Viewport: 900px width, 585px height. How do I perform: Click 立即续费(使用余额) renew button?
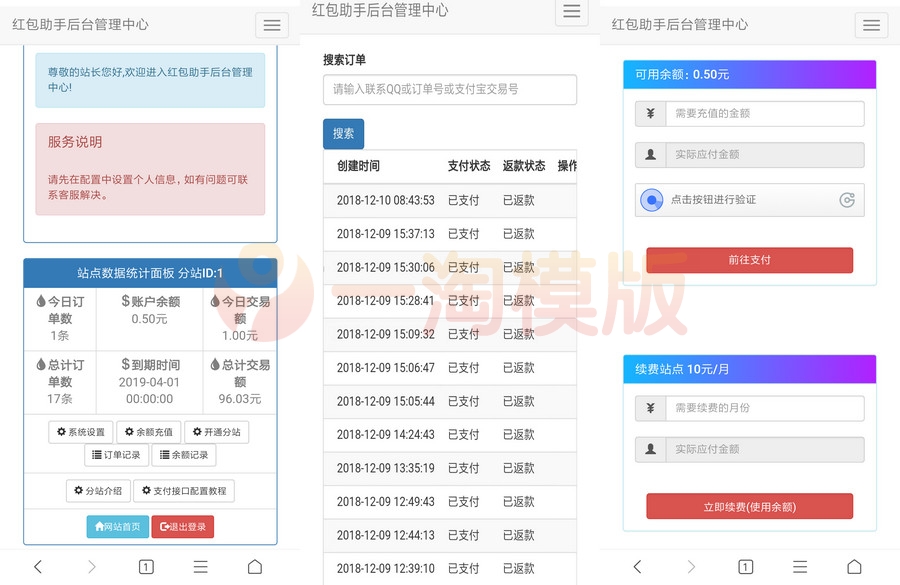[750, 507]
